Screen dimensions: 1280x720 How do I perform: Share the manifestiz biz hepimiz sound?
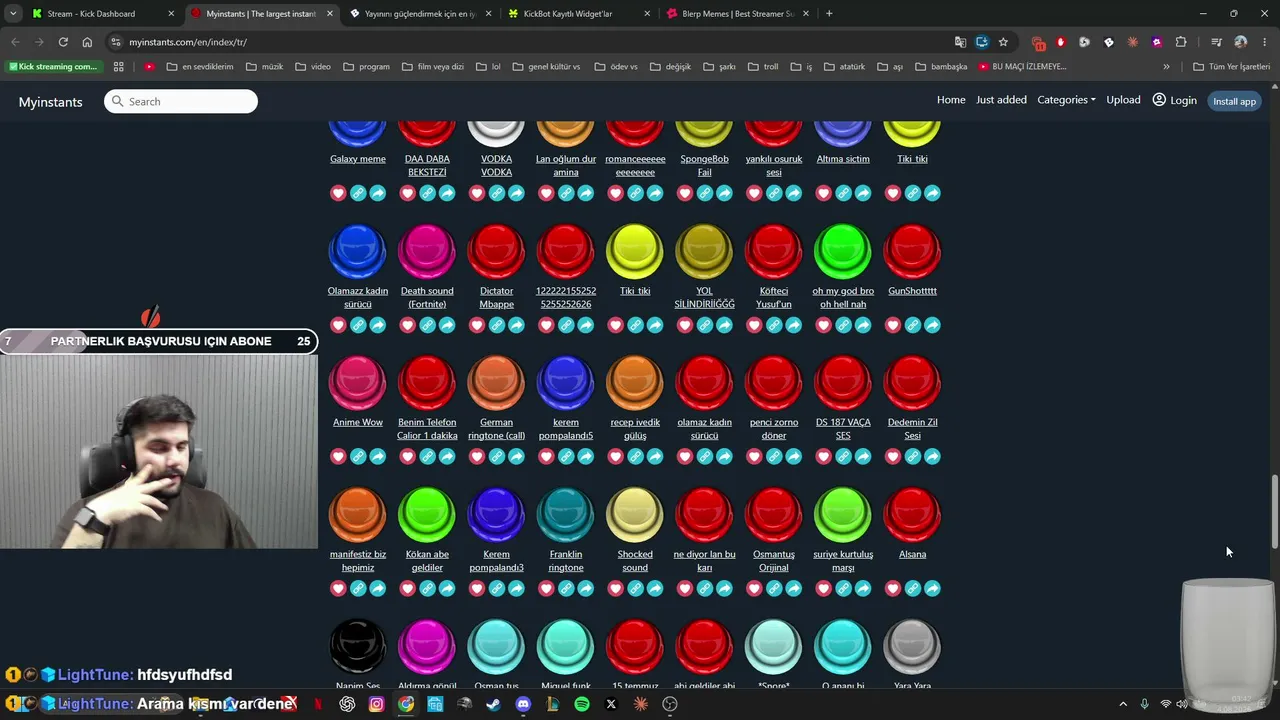coord(378,589)
